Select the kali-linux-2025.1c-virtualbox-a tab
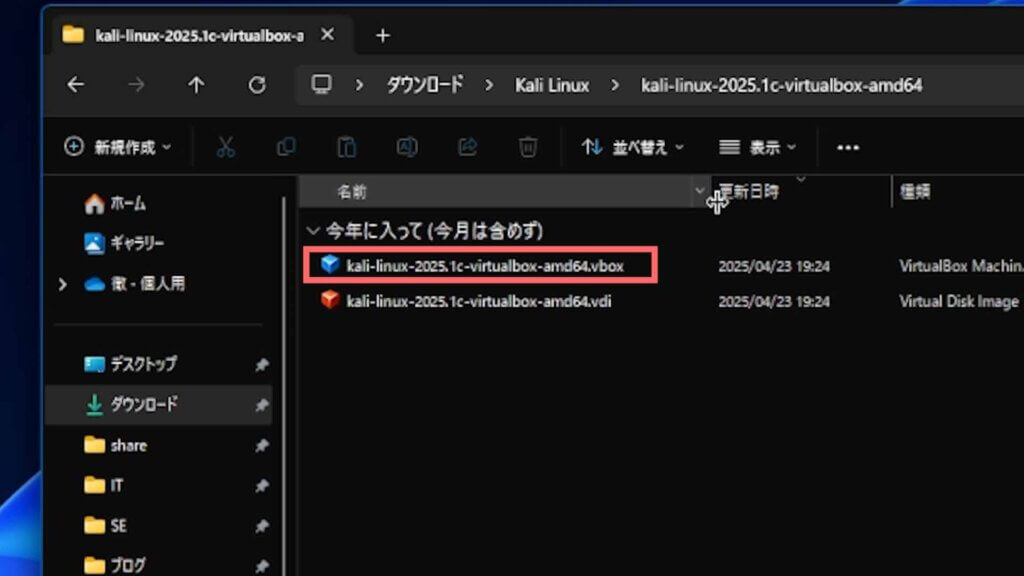Screen dimensions: 1024x576 [x=198, y=35]
